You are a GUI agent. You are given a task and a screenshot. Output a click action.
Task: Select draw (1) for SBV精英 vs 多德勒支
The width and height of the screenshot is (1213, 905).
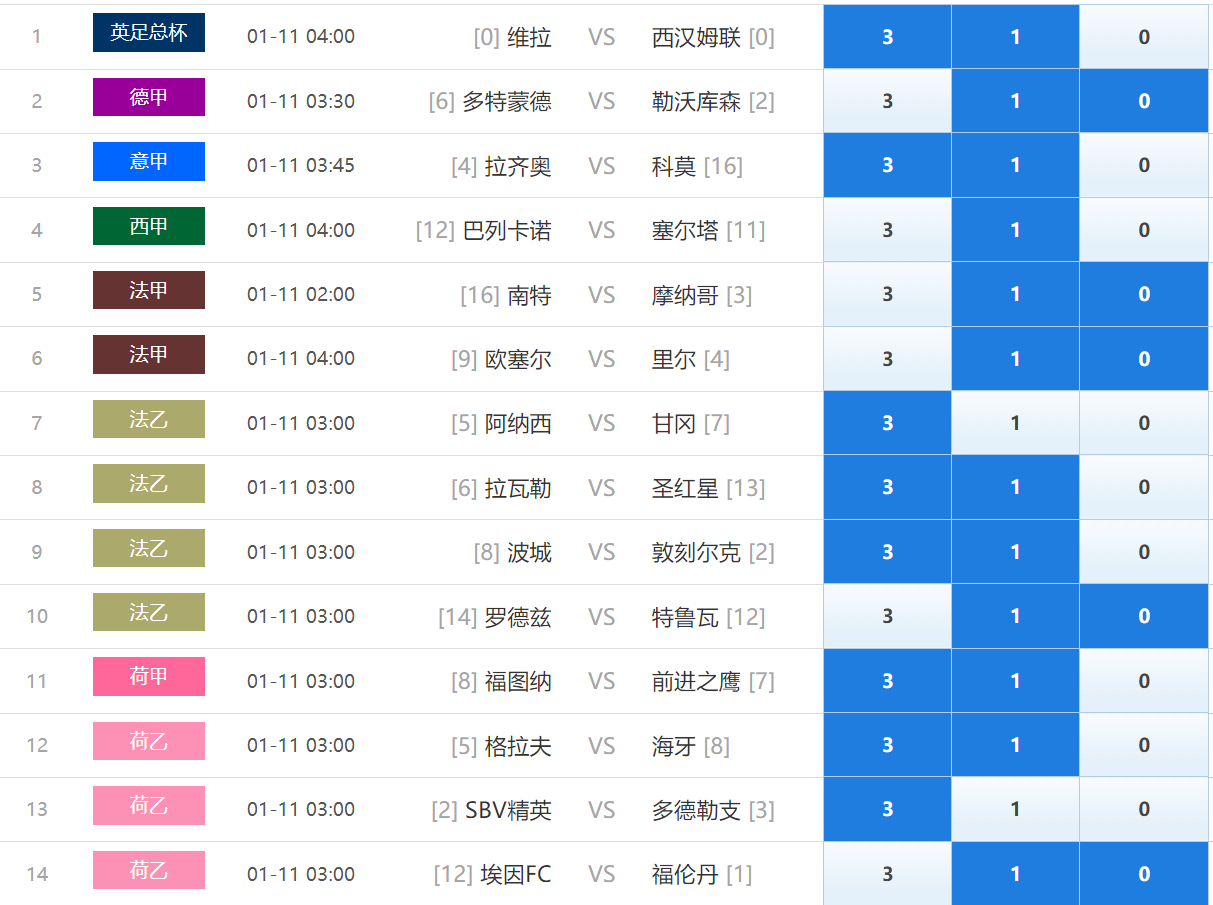tap(1015, 809)
